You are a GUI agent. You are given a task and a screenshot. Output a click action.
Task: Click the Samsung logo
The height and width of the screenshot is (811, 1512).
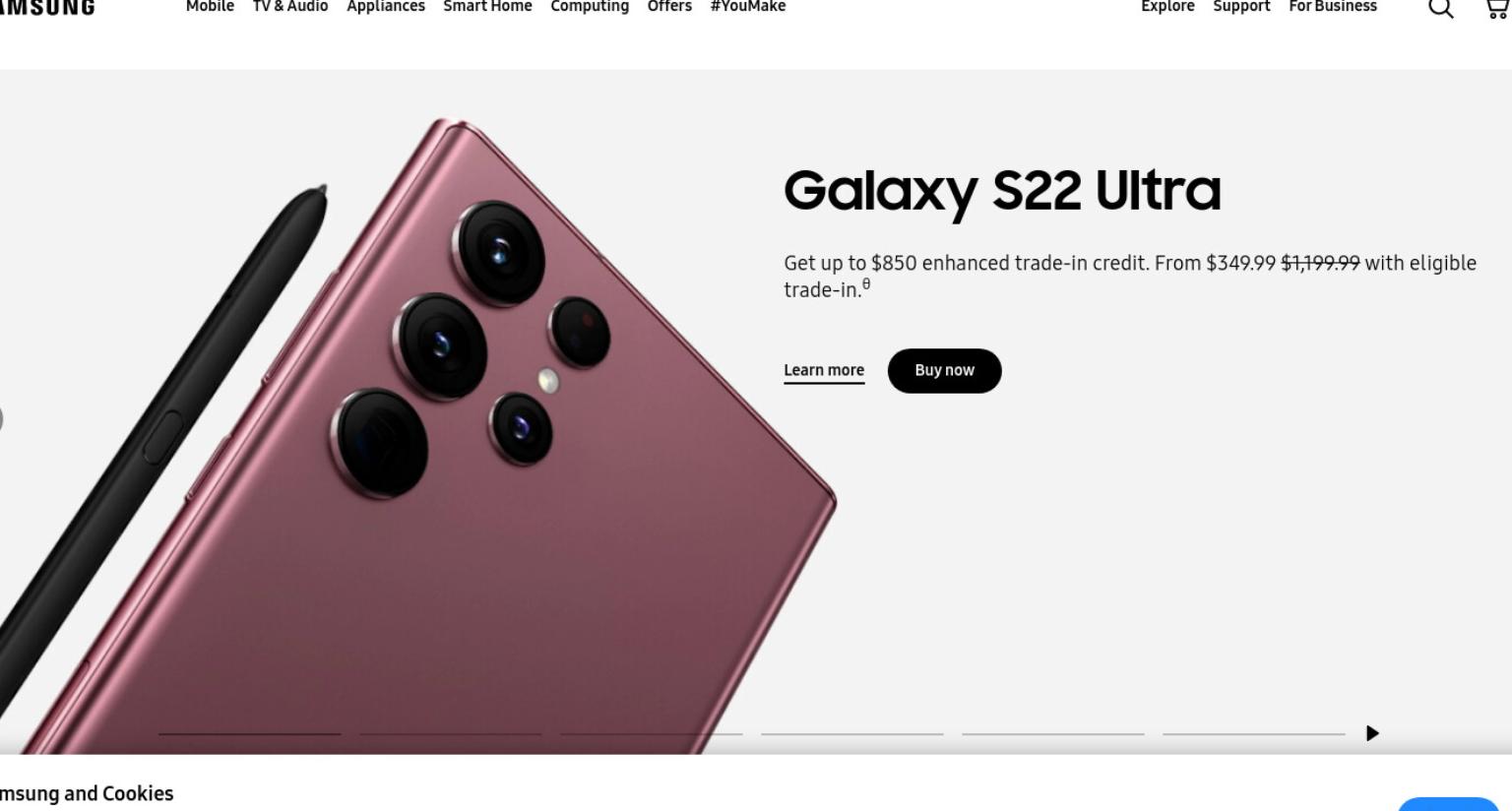pos(47,7)
